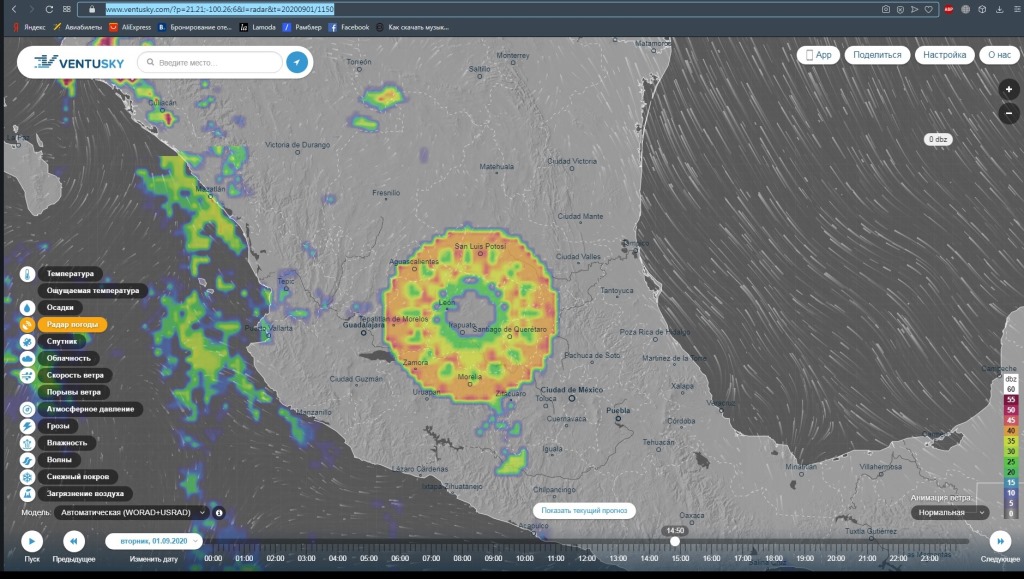
Task: Click the wind icon beside Скорость ветра
Action: point(27,375)
